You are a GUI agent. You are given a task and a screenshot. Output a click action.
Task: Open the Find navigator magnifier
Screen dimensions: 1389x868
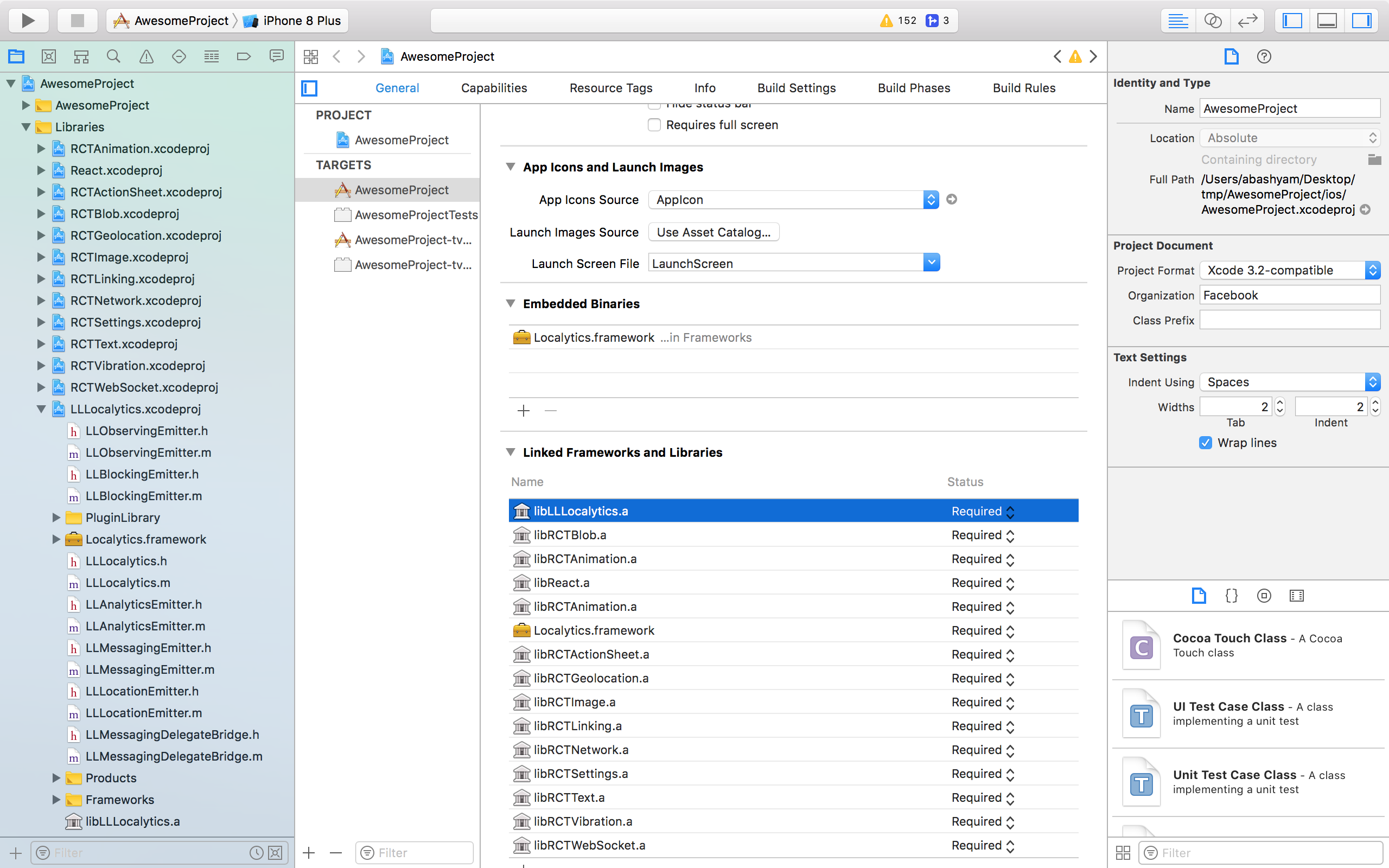coord(113,56)
